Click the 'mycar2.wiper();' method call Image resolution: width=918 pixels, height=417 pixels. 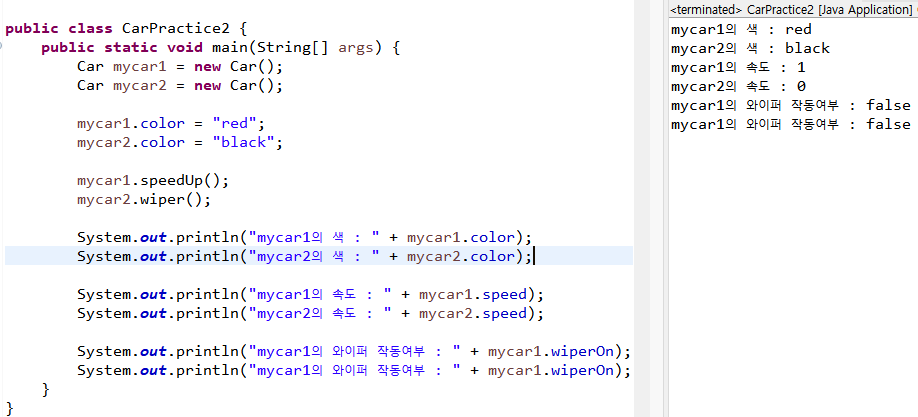coord(143,199)
